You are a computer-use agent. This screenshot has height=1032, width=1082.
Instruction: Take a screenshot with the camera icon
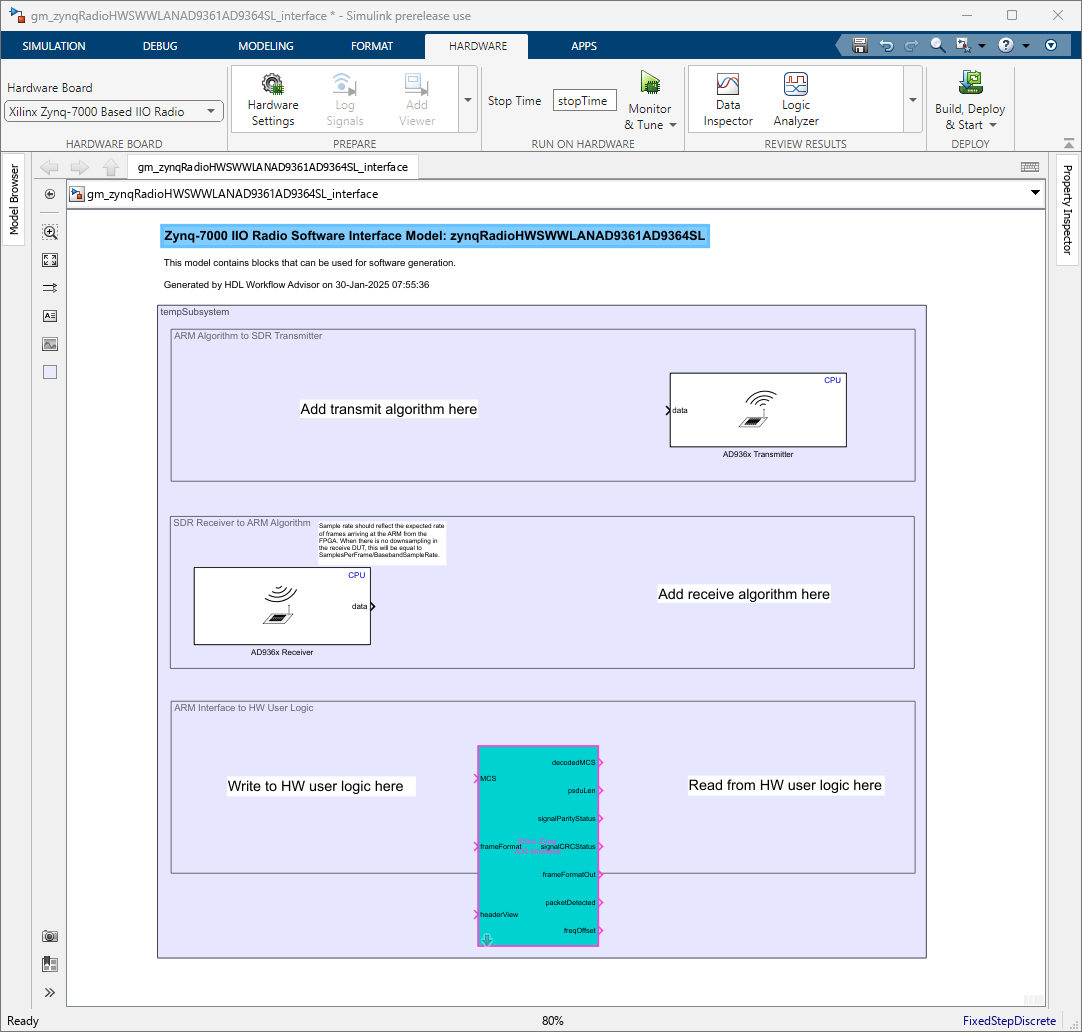click(x=50, y=936)
